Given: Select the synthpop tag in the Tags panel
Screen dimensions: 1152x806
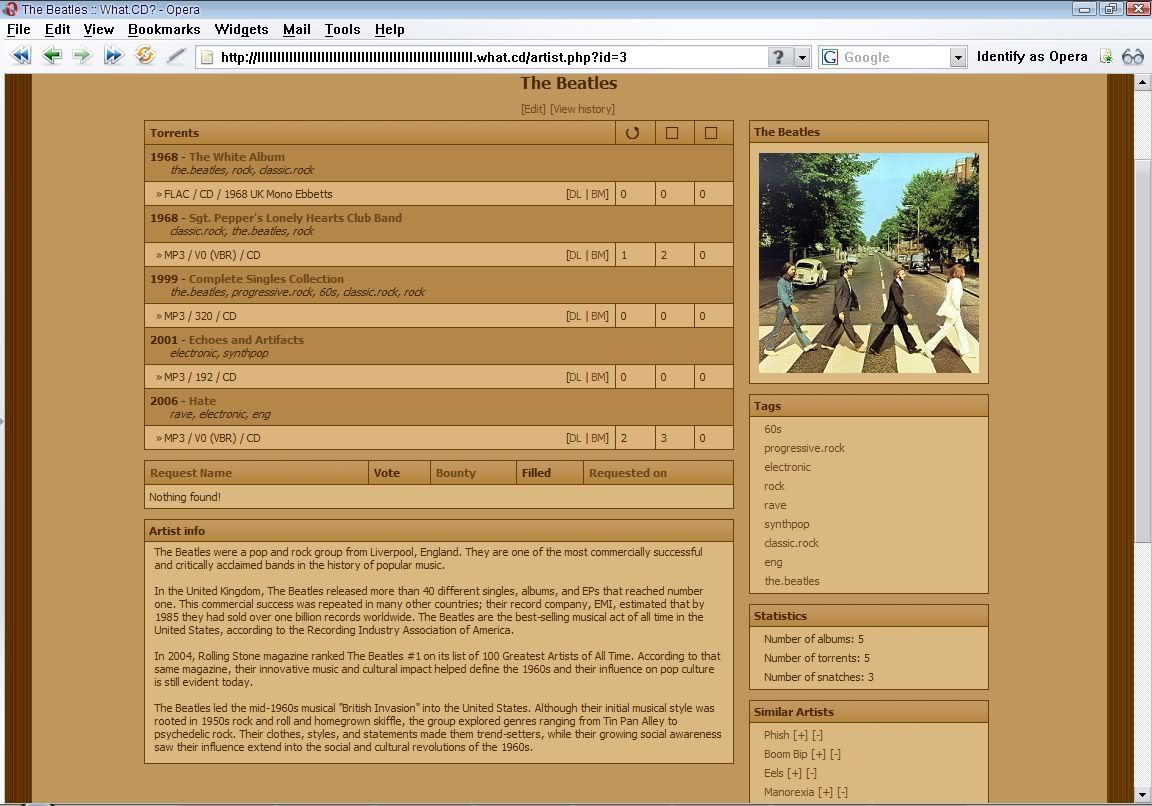Looking at the screenshot, I should coord(787,525).
